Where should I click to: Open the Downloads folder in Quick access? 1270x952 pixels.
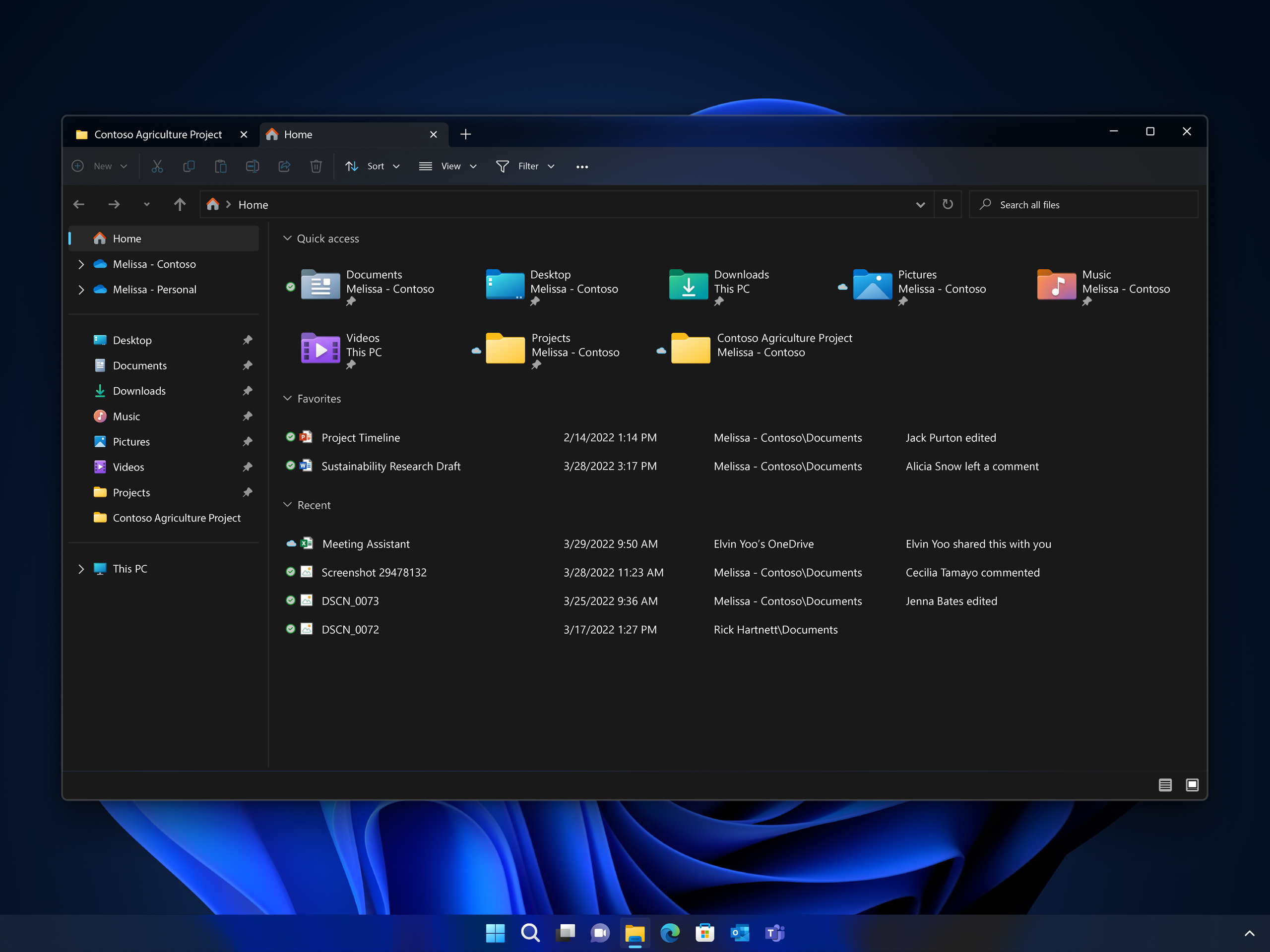pyautogui.click(x=689, y=285)
